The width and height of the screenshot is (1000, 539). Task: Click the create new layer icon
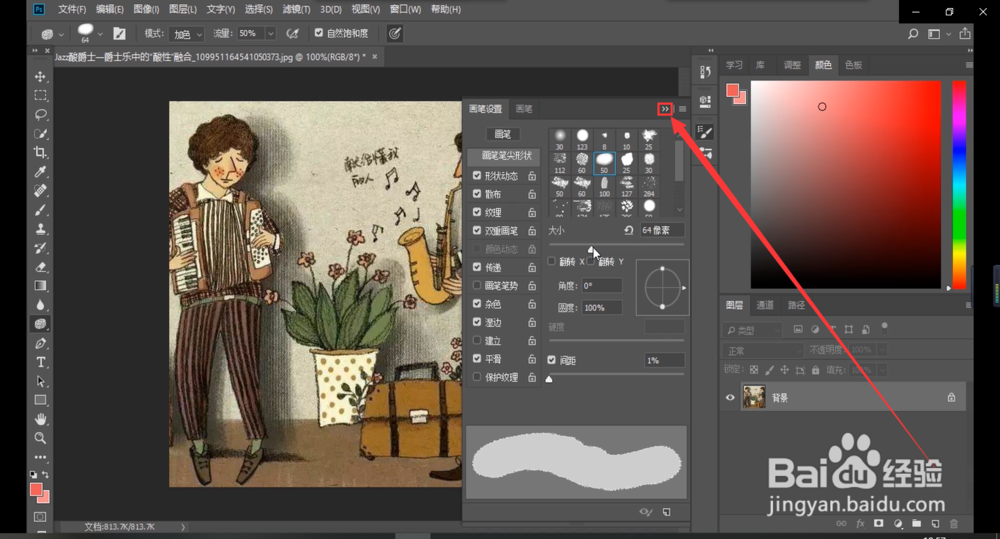(x=935, y=524)
